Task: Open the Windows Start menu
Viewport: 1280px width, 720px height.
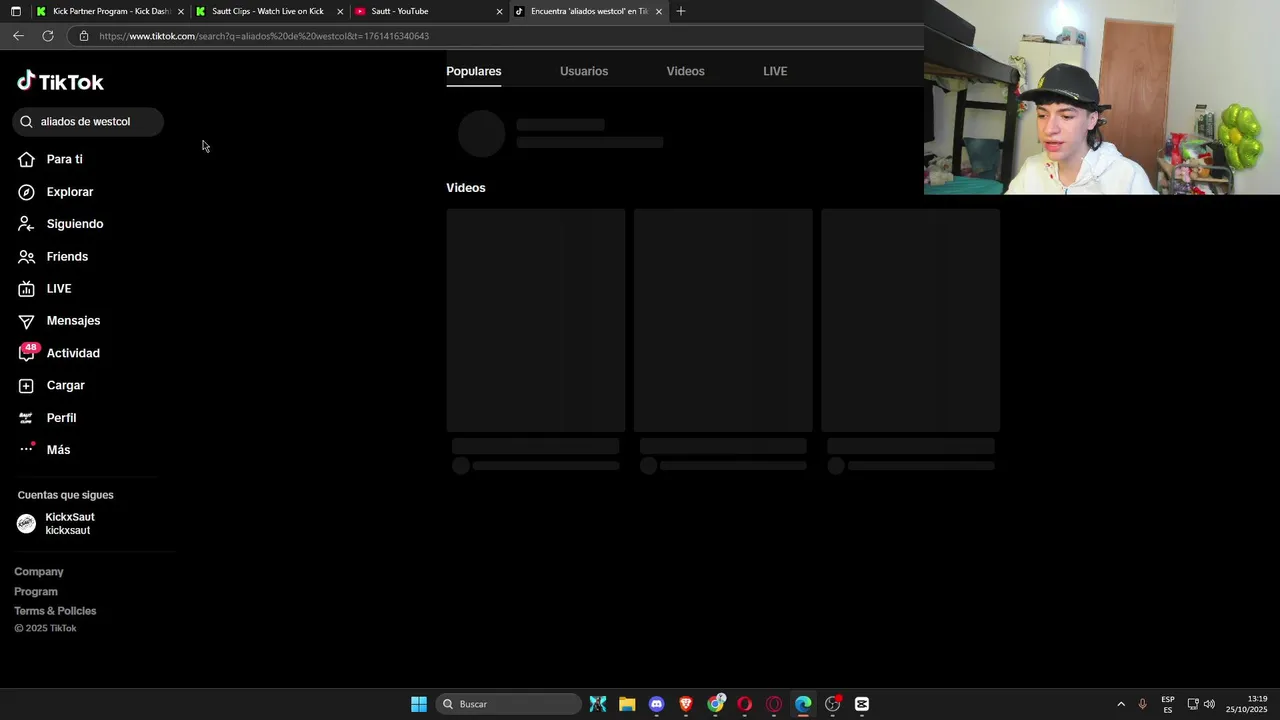Action: pyautogui.click(x=419, y=704)
